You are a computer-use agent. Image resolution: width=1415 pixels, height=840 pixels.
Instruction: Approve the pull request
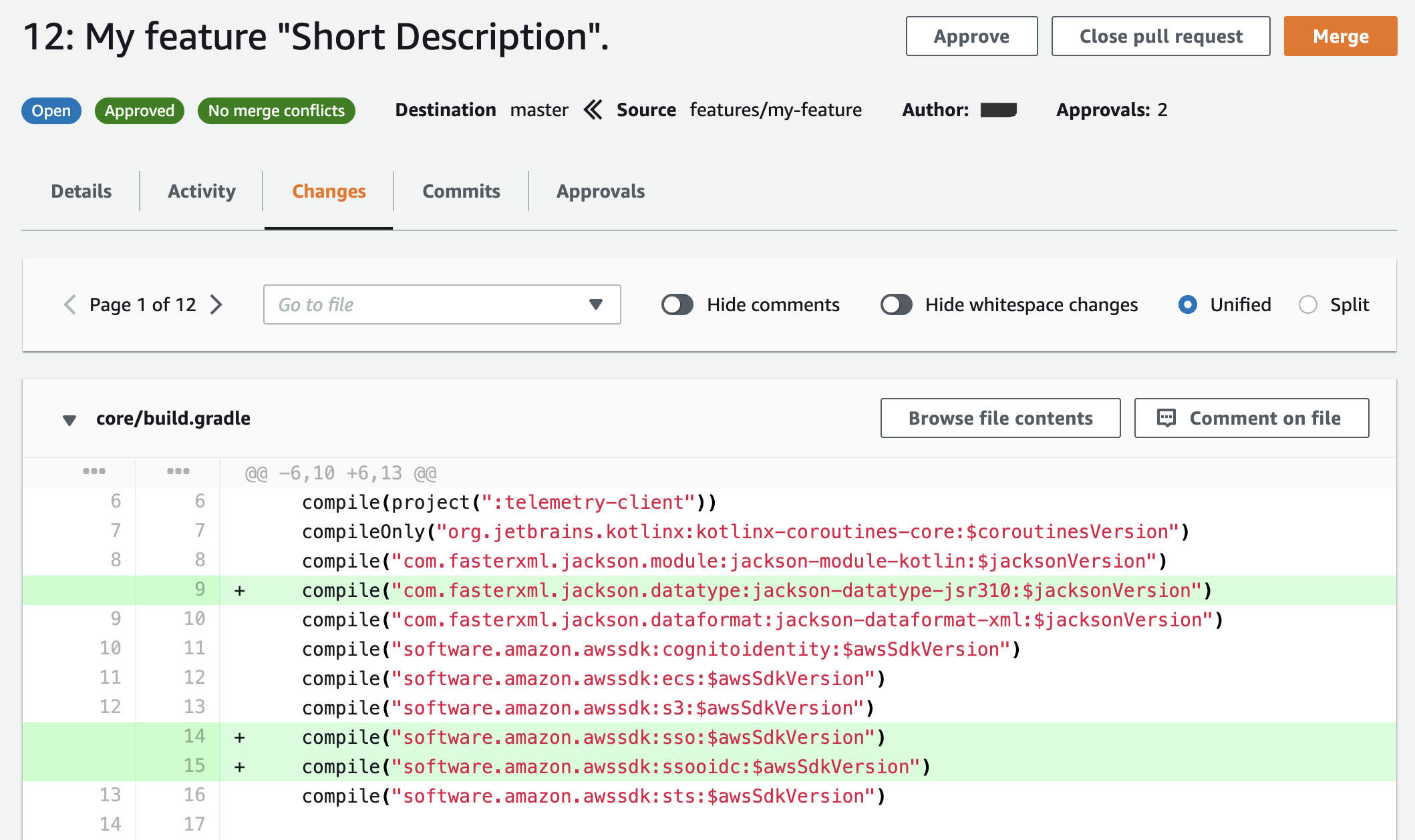pyautogui.click(x=971, y=36)
